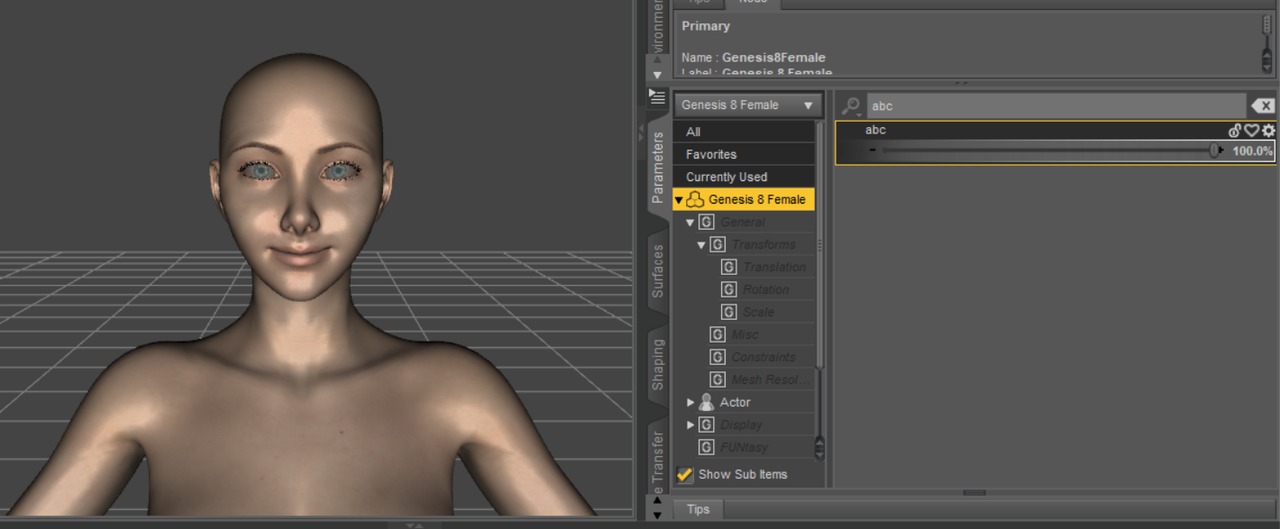Click the down arrow above the Parameters tab
This screenshot has width=1280, height=529.
click(x=657, y=75)
